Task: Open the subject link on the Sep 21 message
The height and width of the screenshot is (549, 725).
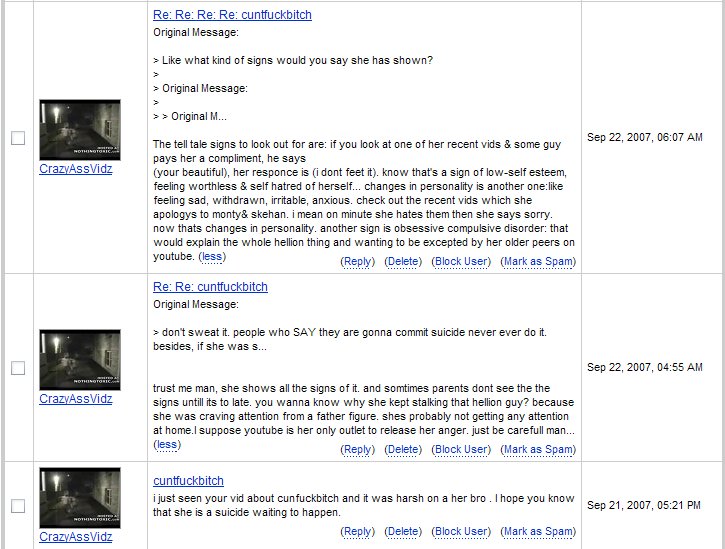Action: click(188, 481)
